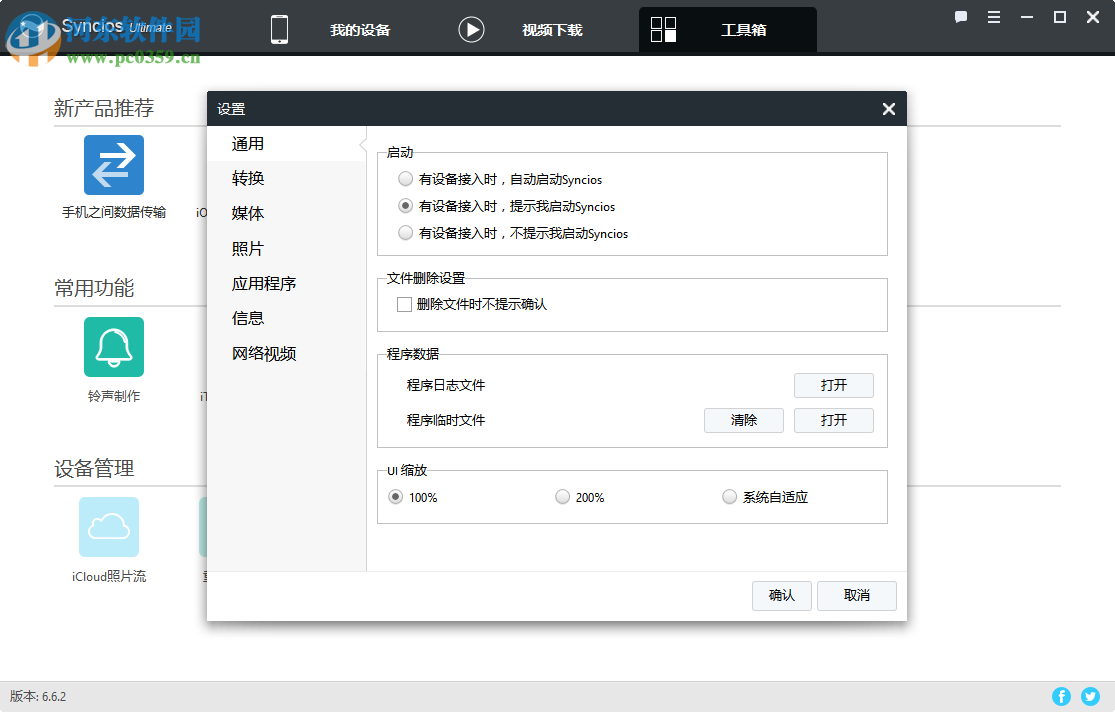The width and height of the screenshot is (1115, 712).
Task: Confirm settings with the 确认 button
Action: (781, 595)
